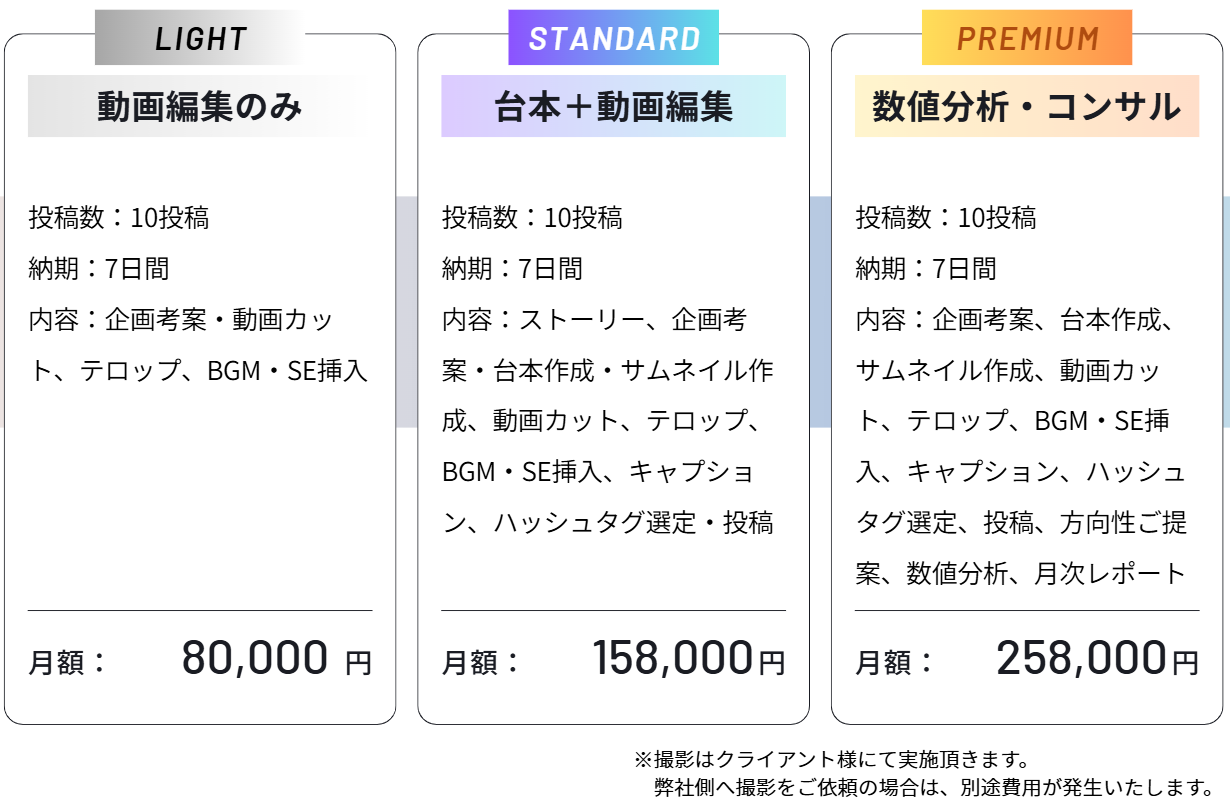Click 納期：7日間 in the STANDARD plan
This screenshot has width=1230, height=806.
pos(512,268)
